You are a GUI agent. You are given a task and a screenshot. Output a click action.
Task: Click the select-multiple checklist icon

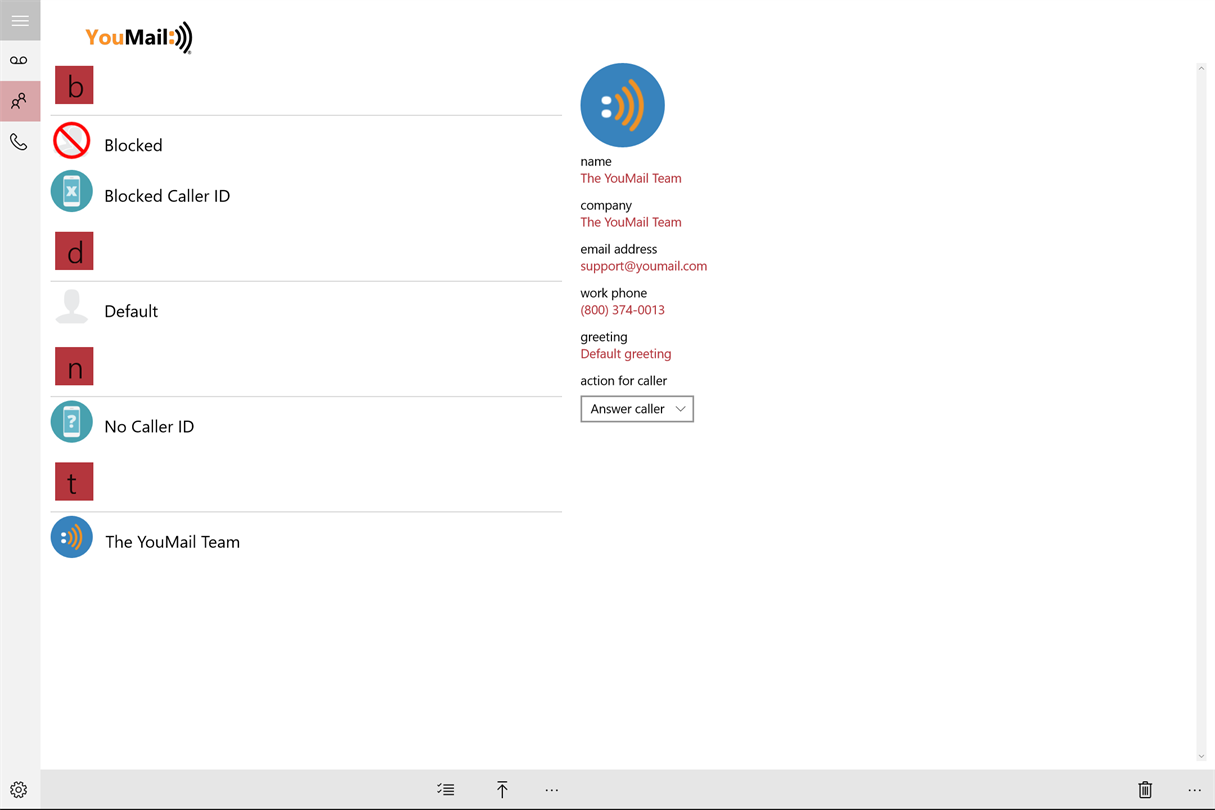click(x=446, y=790)
